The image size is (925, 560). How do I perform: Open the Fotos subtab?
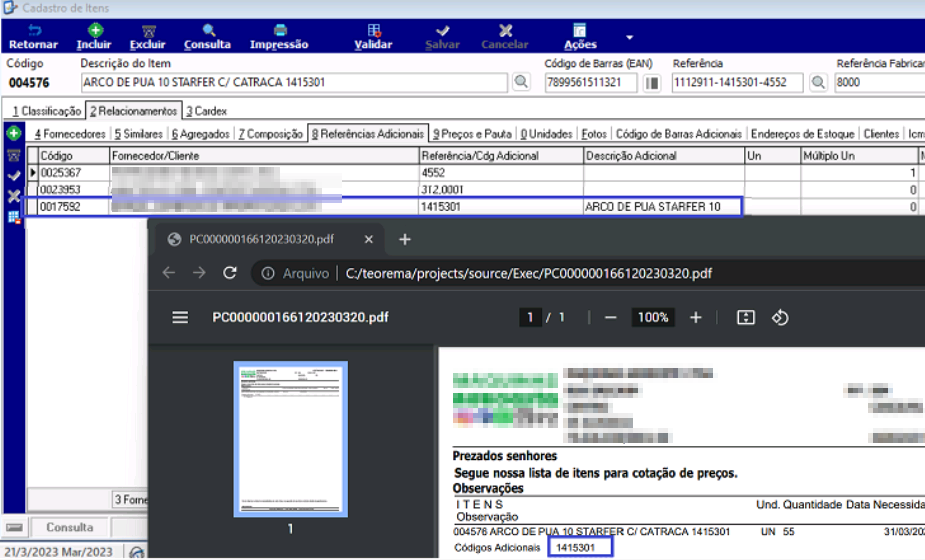tap(594, 134)
